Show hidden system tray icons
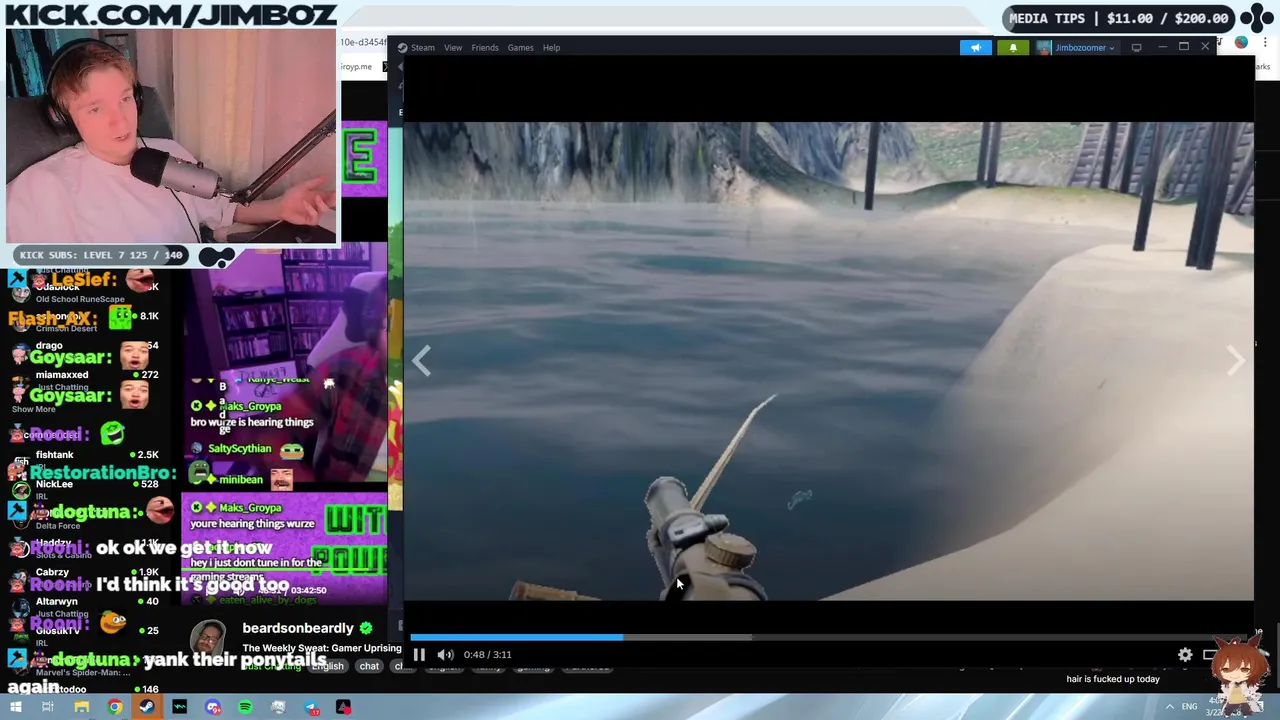The width and height of the screenshot is (1280, 720). tap(1169, 707)
